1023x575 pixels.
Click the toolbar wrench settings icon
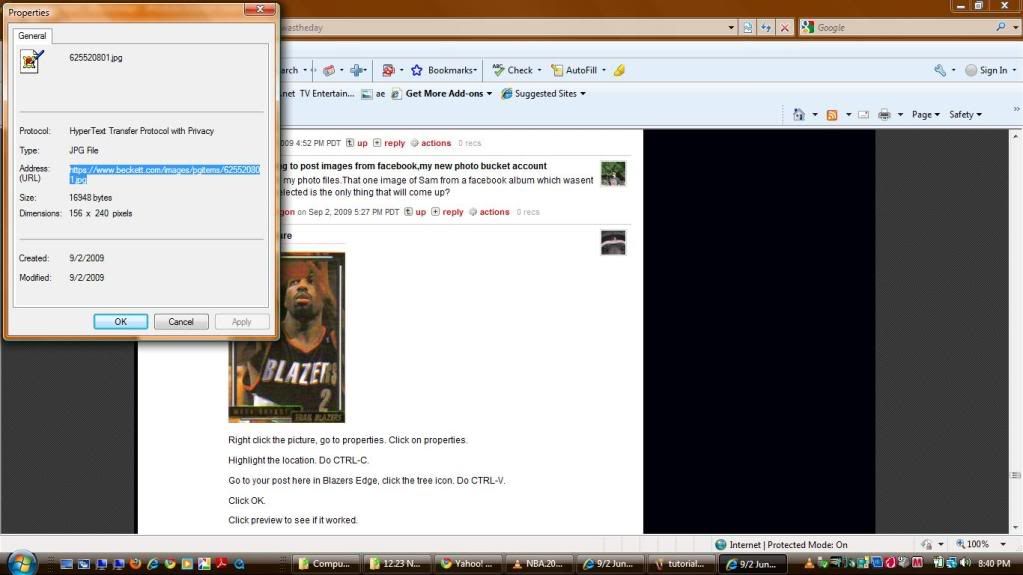click(940, 70)
